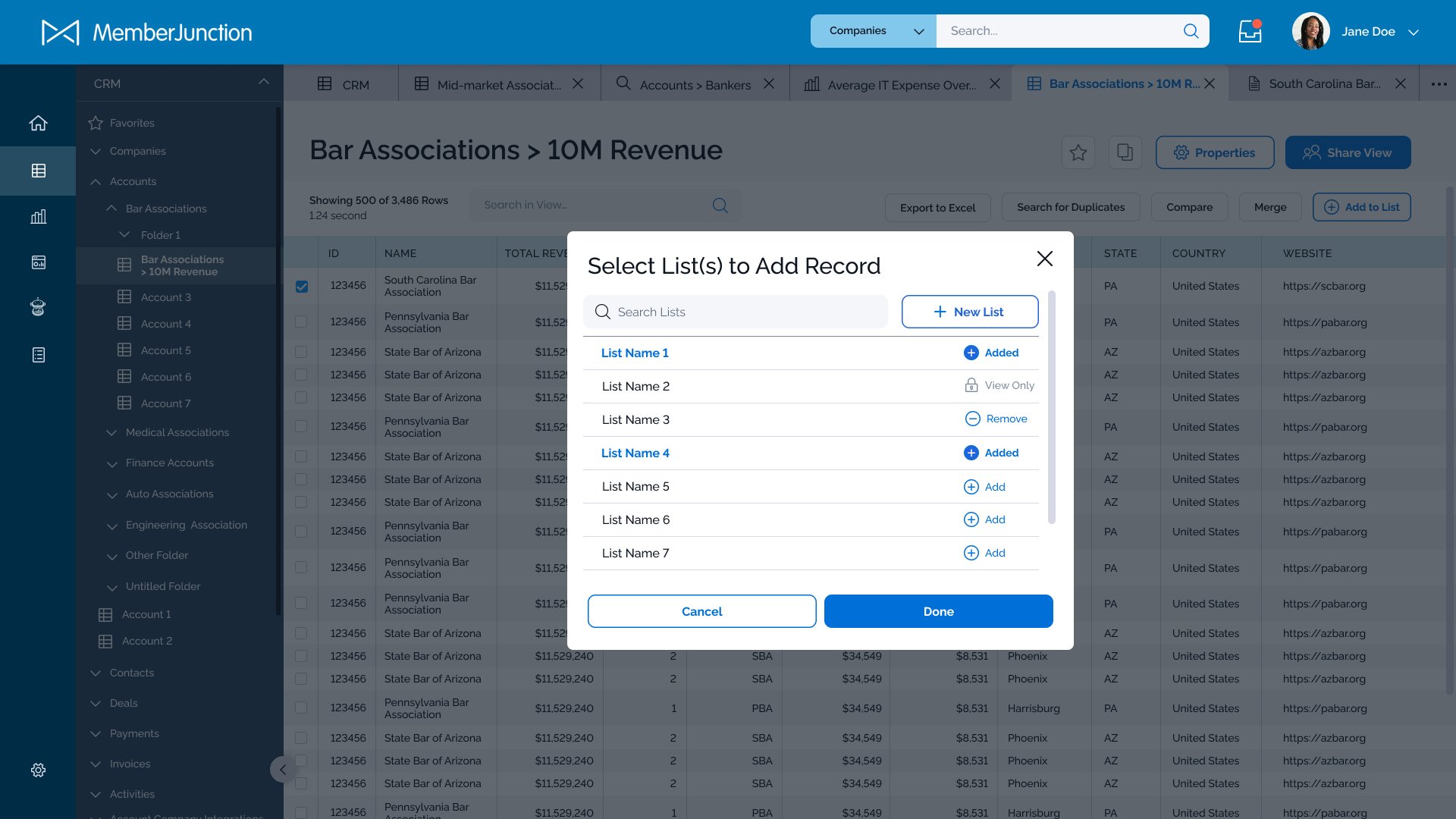Click Search for Duplicates
Viewport: 1456px width, 819px height.
click(x=1070, y=207)
